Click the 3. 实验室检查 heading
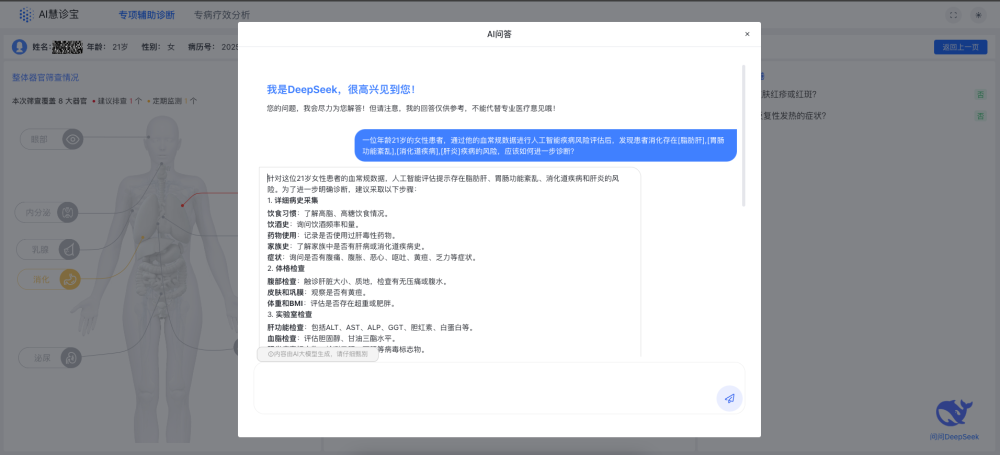The height and width of the screenshot is (455, 1000). [x=290, y=315]
